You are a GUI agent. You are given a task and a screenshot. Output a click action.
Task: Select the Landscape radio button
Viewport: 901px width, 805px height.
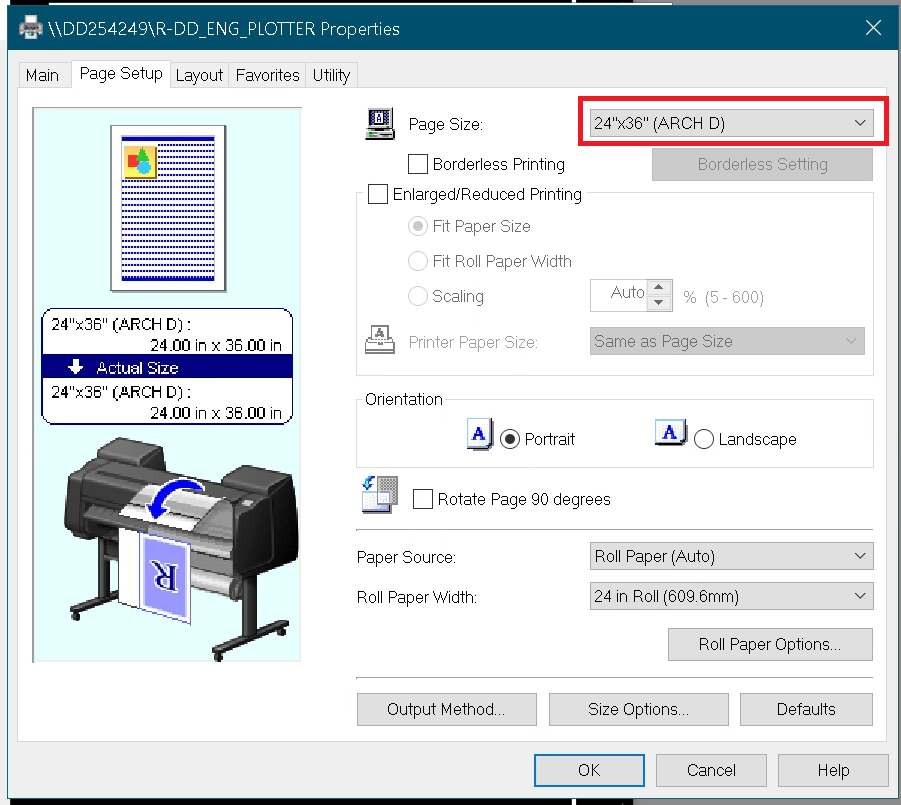click(703, 438)
